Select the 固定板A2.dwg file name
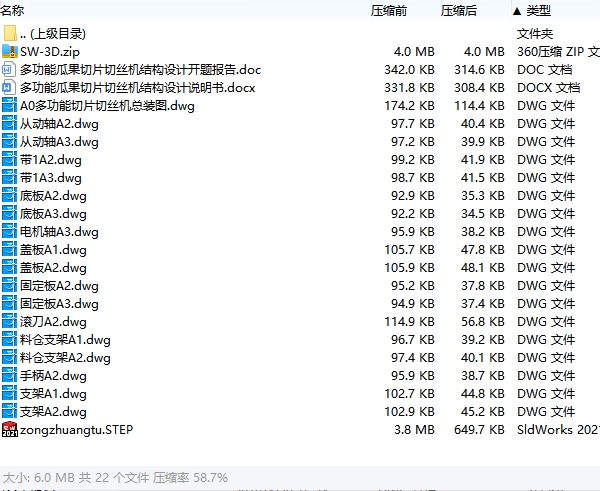 59,285
